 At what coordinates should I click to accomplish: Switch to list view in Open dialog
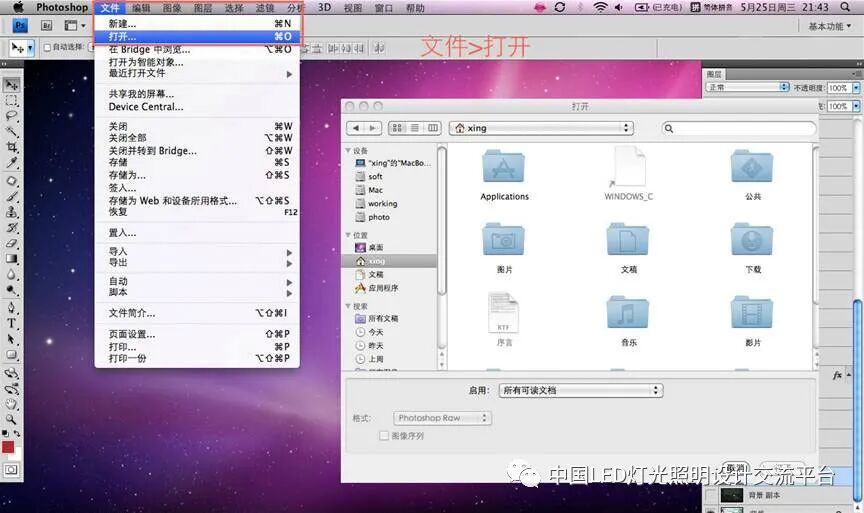pos(415,128)
